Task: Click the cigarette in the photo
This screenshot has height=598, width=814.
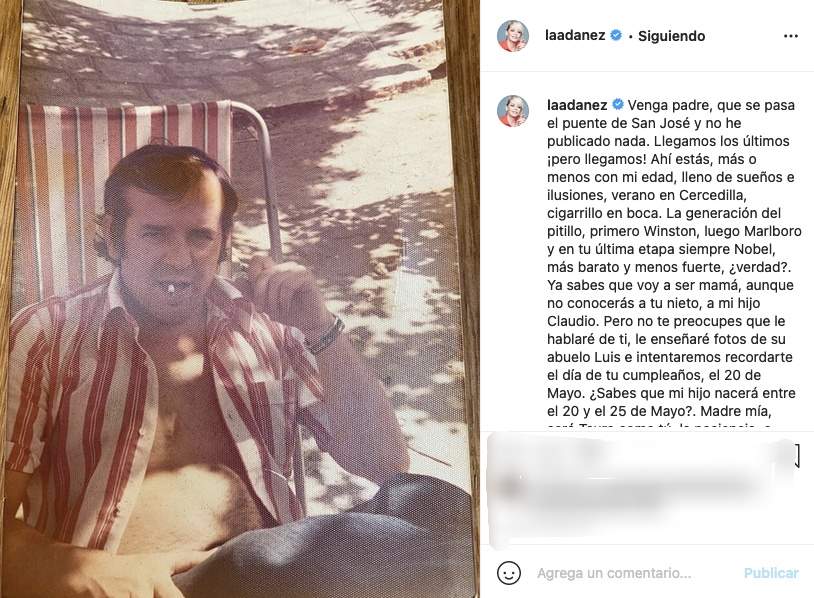Action: point(172,289)
